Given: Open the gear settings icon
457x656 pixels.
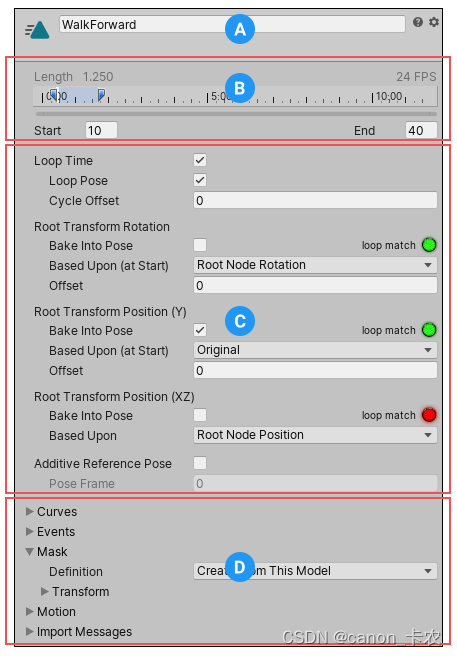Looking at the screenshot, I should click(x=434, y=22).
